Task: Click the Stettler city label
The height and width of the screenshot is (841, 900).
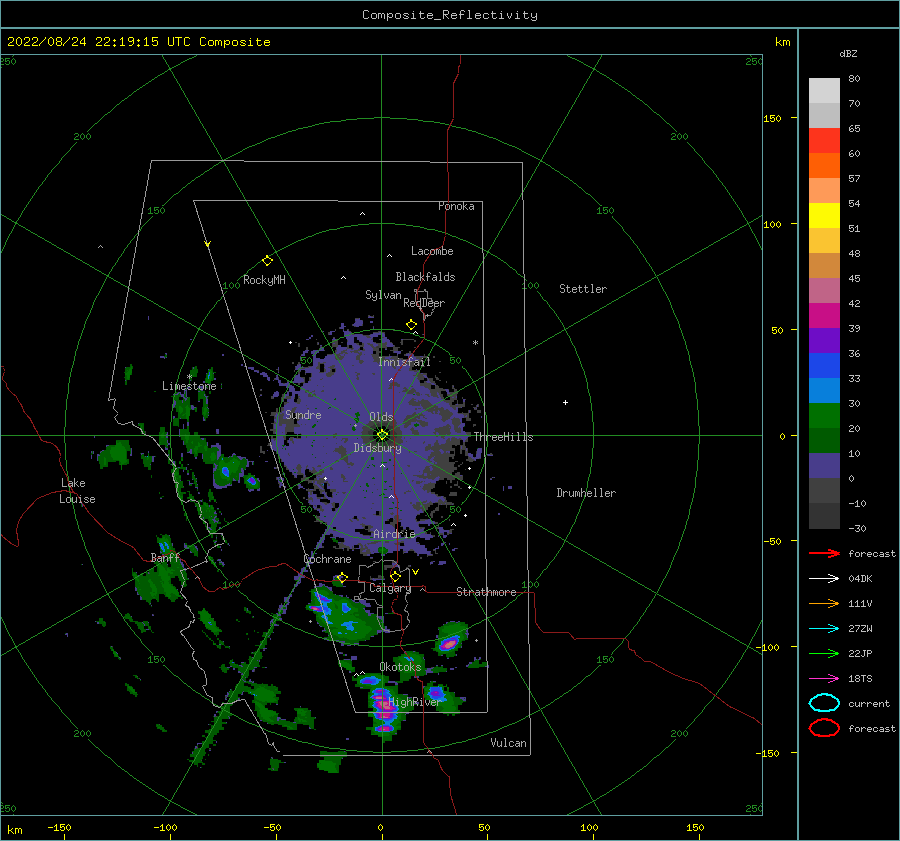Action: point(583,289)
